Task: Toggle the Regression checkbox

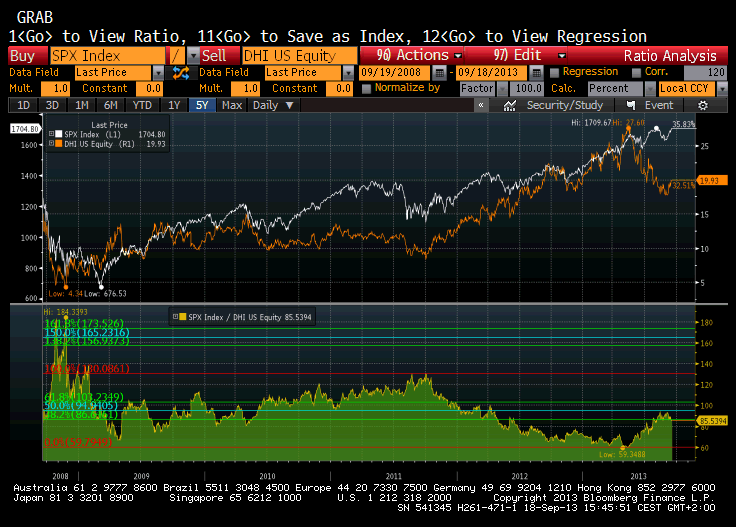Action: pos(554,72)
